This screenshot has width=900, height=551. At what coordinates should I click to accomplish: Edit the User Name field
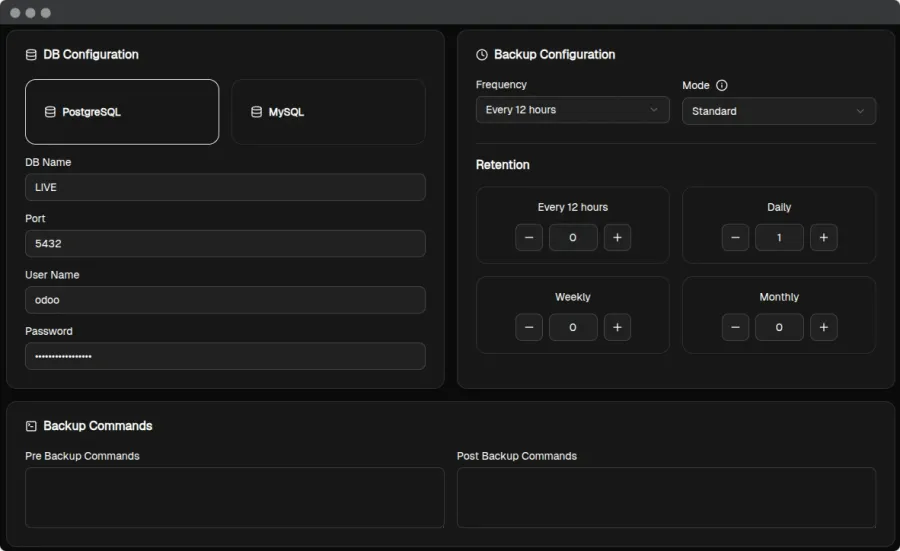225,300
